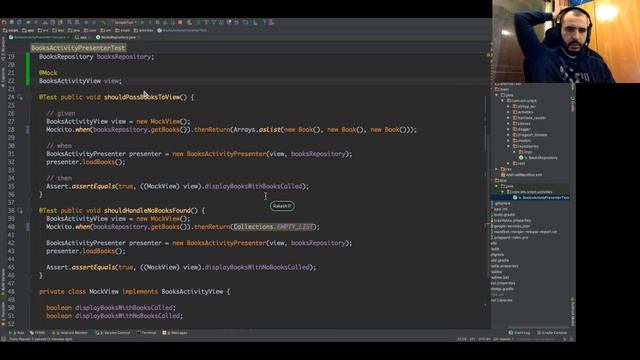Open the TODO tool window tab

pos(38,333)
